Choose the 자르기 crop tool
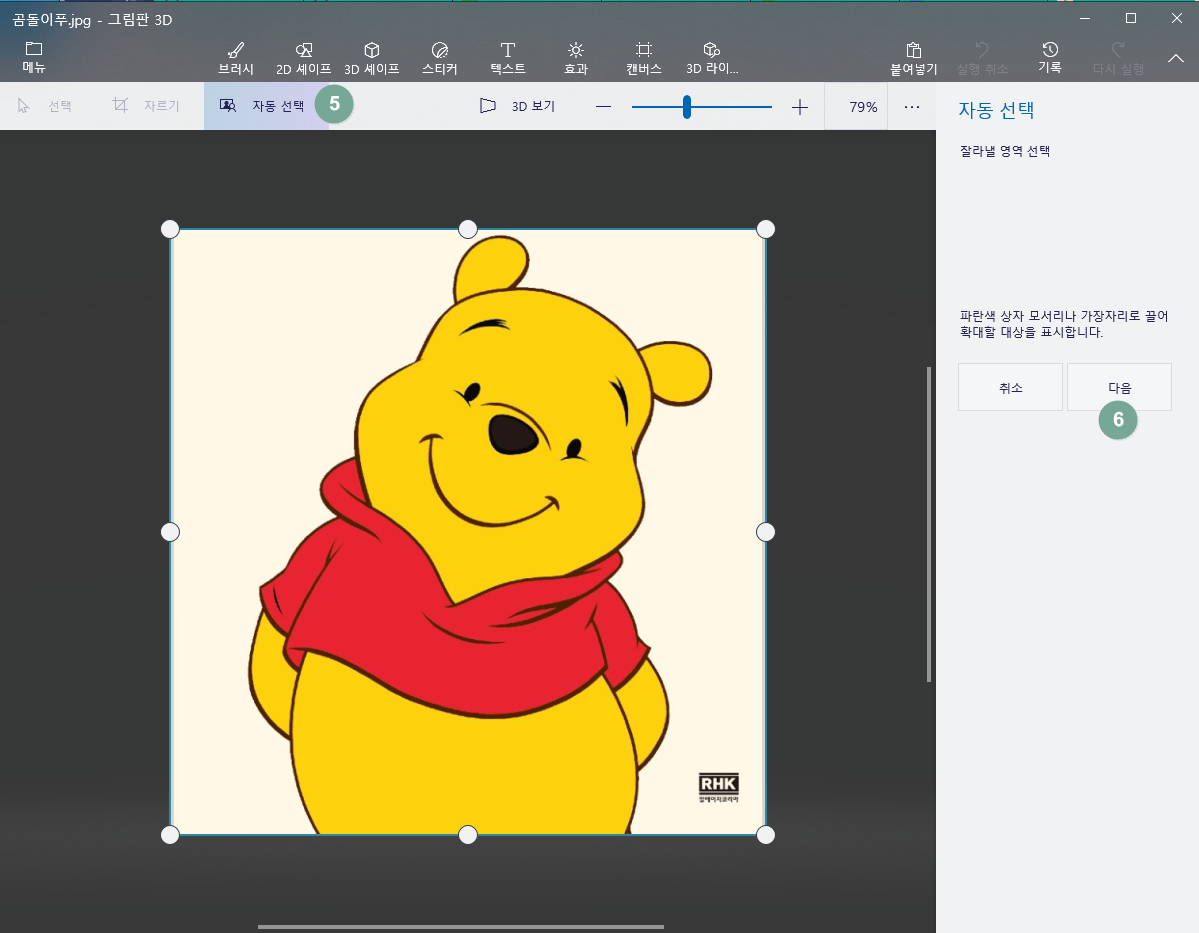Image resolution: width=1199 pixels, height=933 pixels. click(x=145, y=106)
